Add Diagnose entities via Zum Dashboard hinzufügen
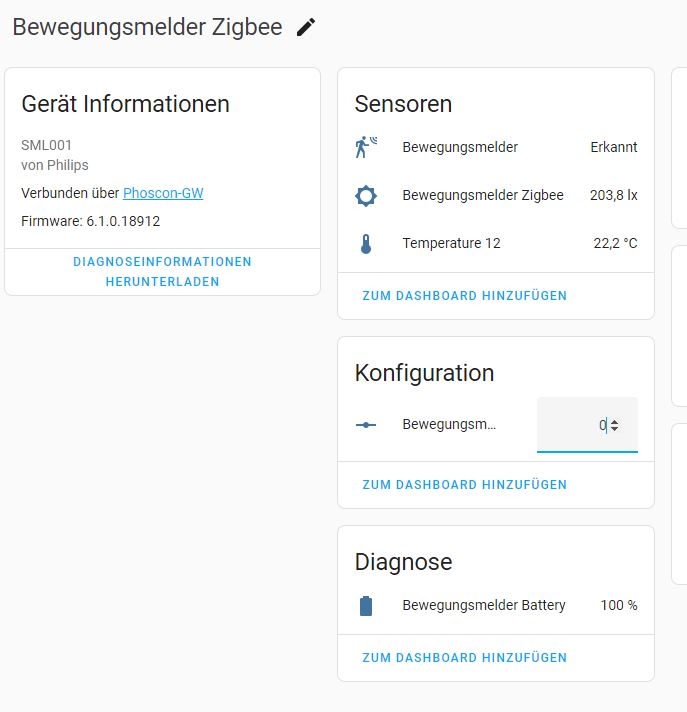Screen dimensions: 687x712 464,658
